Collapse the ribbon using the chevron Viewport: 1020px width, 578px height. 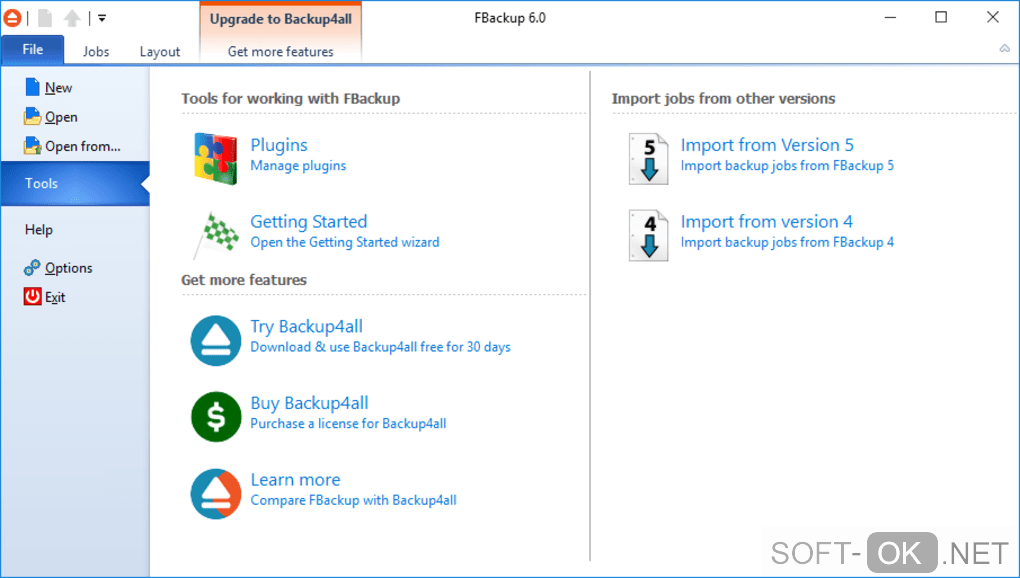click(1004, 48)
